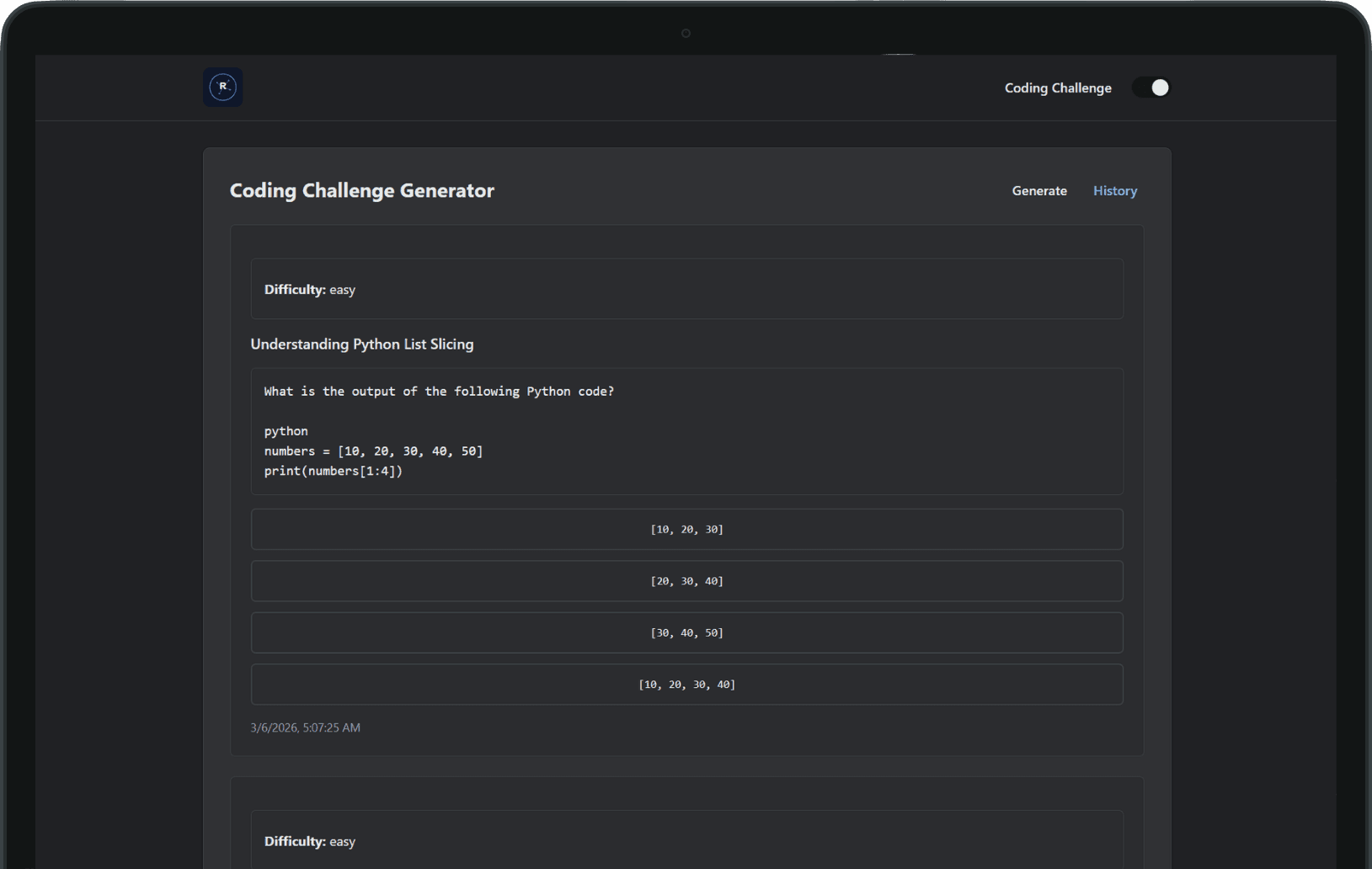The image size is (1372, 869).
Task: Select the answer [10, 20, 30, 40]
Action: [x=686, y=684]
